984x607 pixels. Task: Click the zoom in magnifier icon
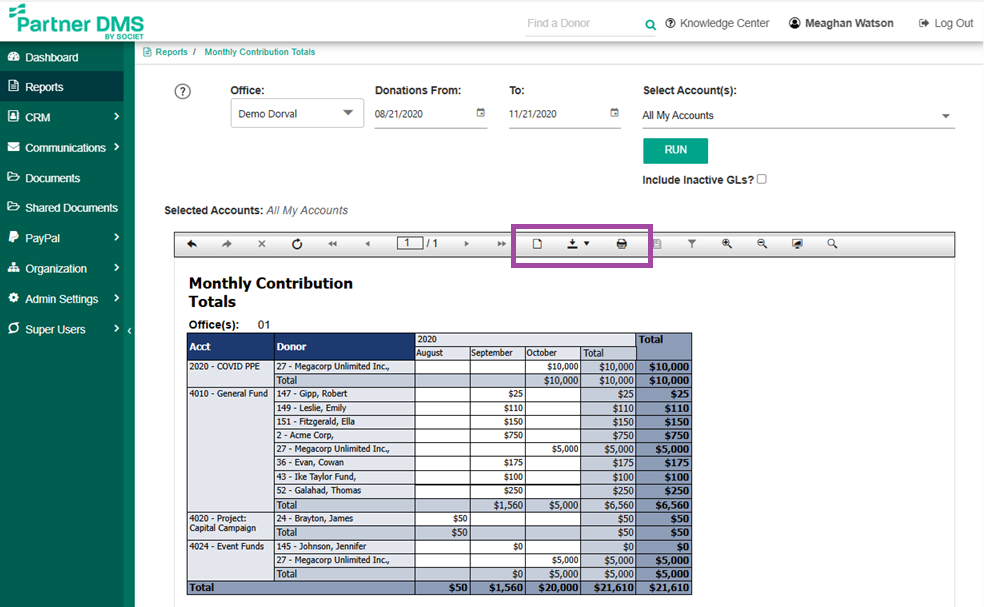(x=727, y=244)
